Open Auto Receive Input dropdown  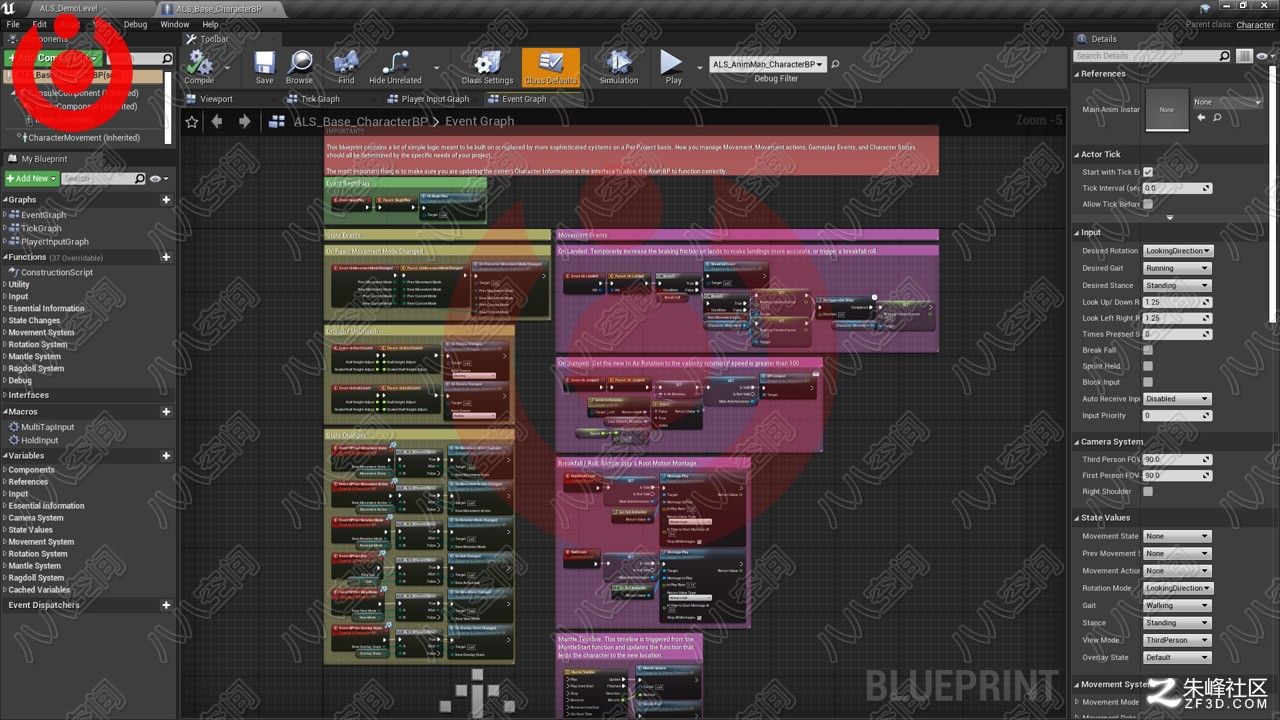tap(1177, 399)
